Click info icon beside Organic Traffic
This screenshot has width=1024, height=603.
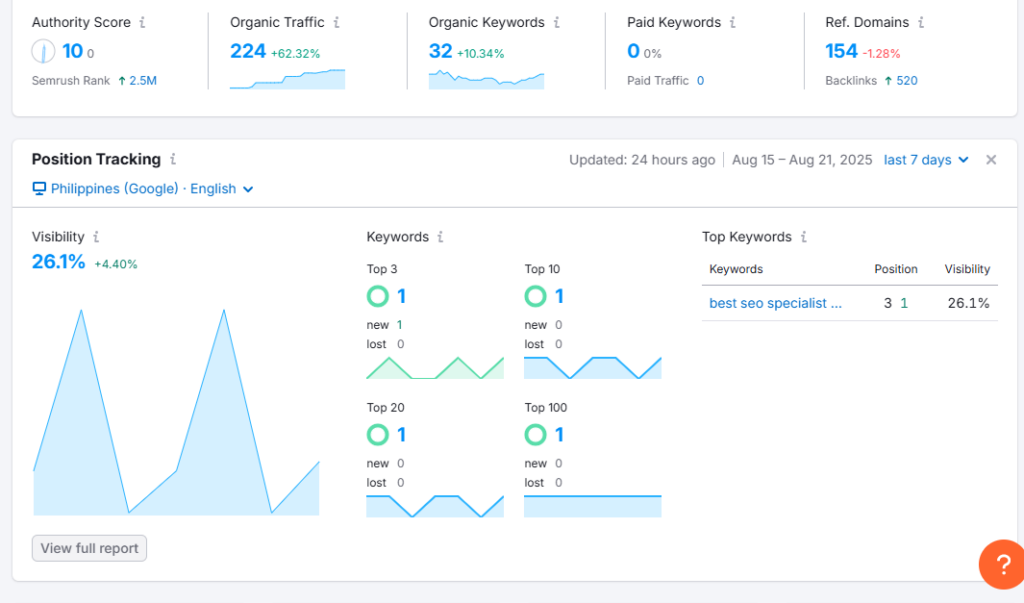[x=336, y=22]
